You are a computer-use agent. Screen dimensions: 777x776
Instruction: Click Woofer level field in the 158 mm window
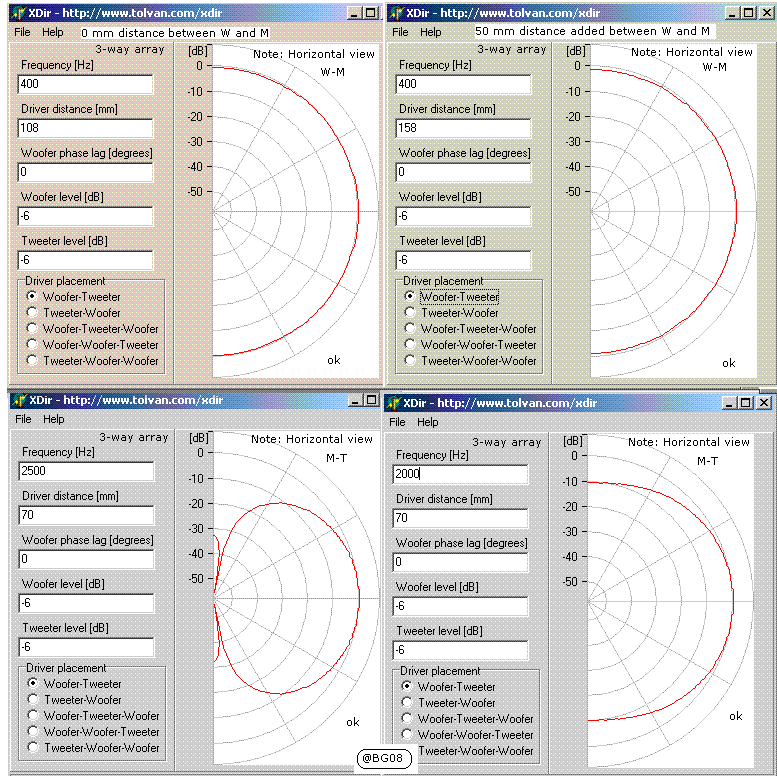pyautogui.click(x=463, y=216)
